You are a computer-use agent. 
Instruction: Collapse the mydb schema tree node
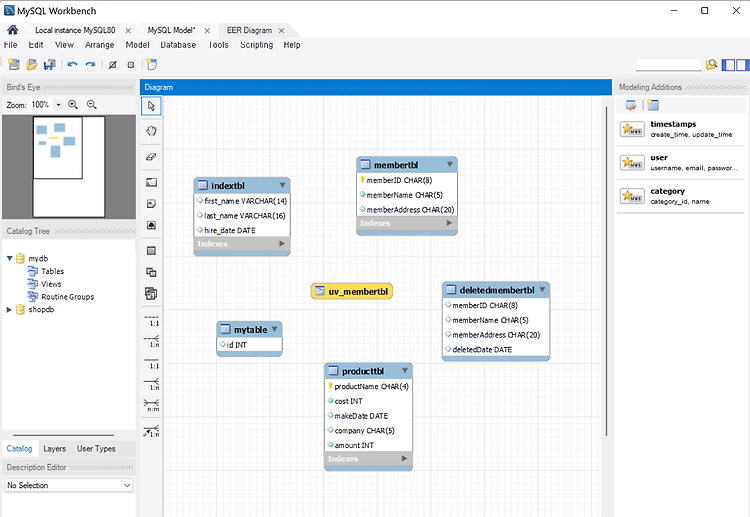tap(9, 258)
